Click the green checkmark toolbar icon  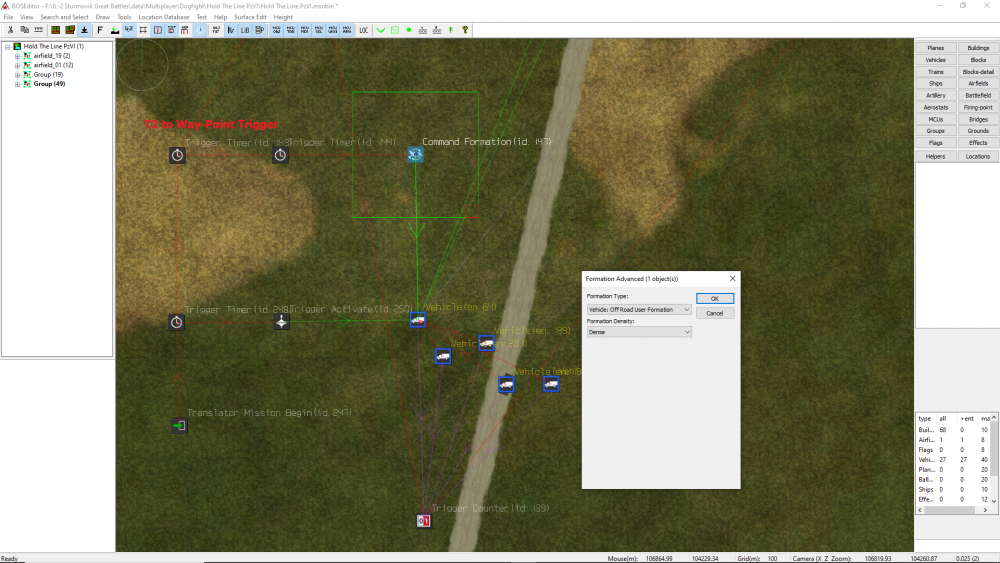click(x=381, y=30)
